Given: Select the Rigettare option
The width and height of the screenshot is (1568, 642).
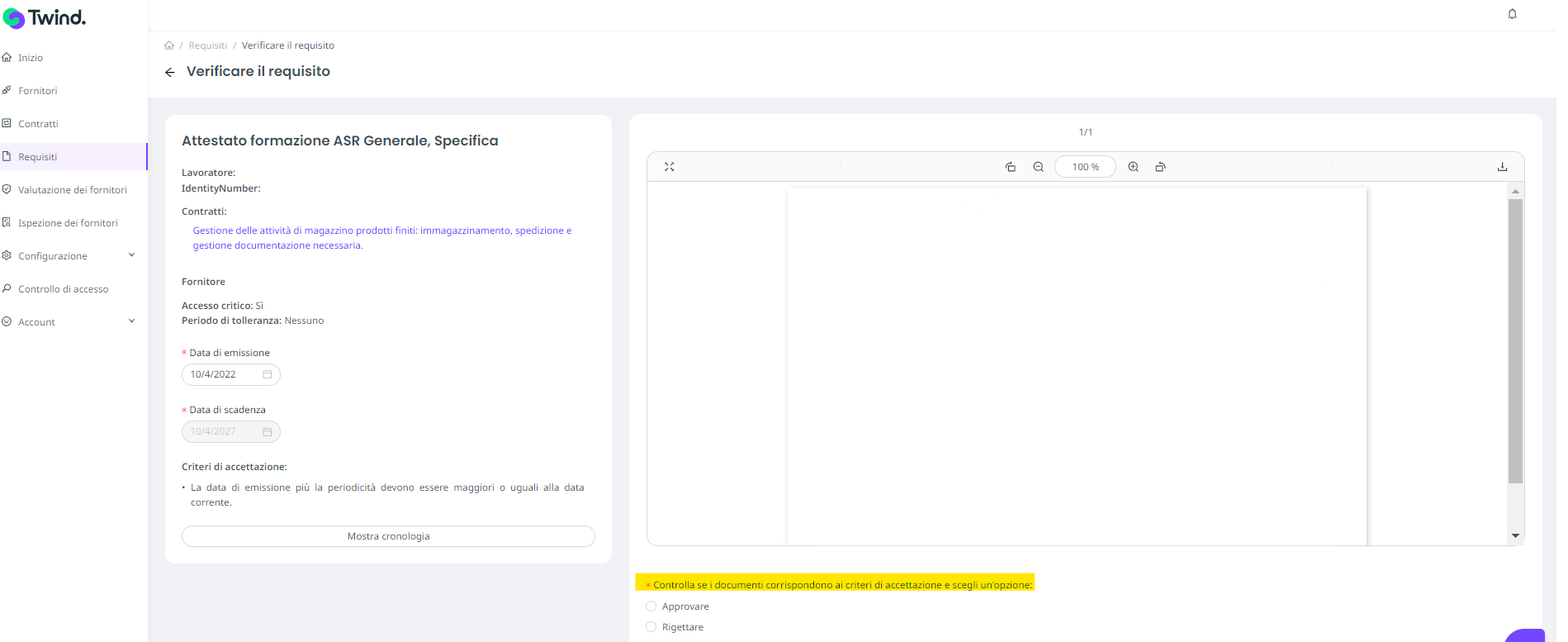Looking at the screenshot, I should [651, 627].
